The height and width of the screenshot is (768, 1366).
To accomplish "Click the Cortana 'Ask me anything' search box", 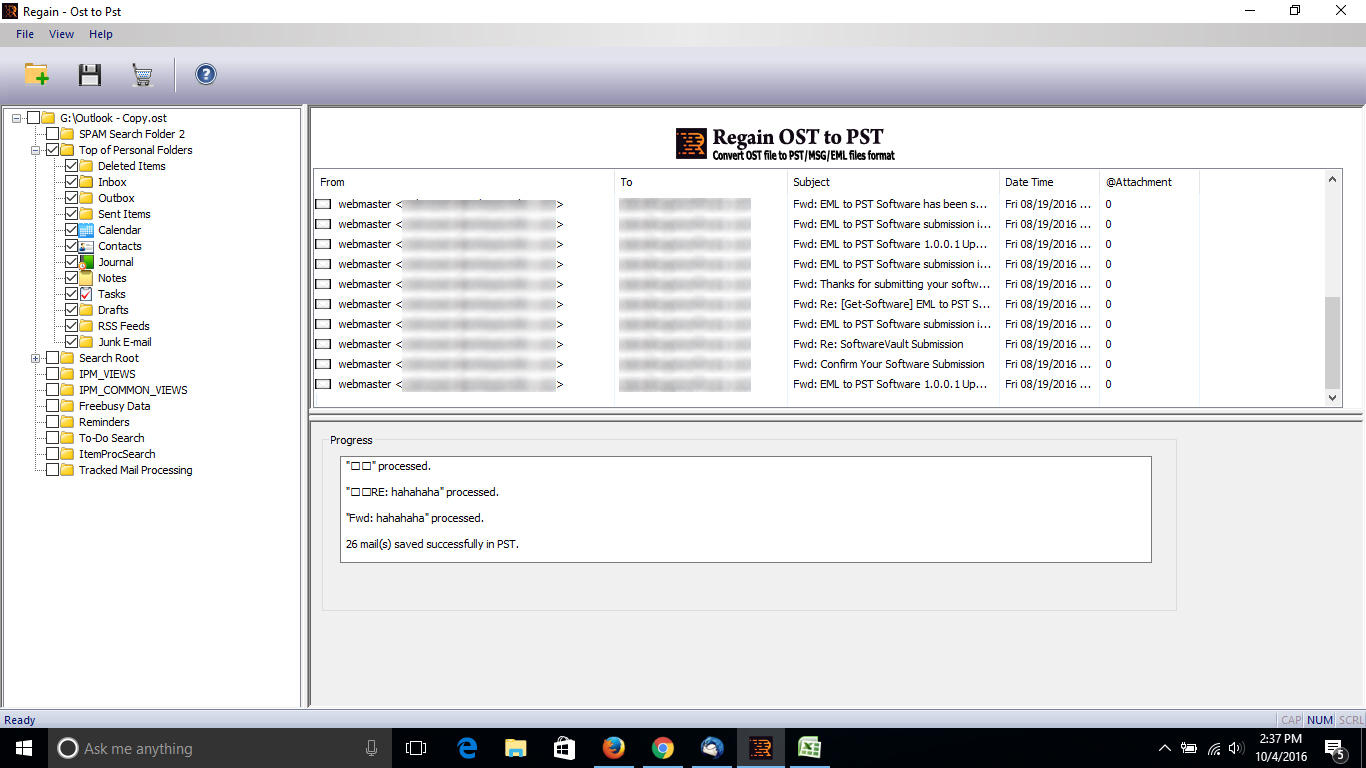I will [x=220, y=748].
